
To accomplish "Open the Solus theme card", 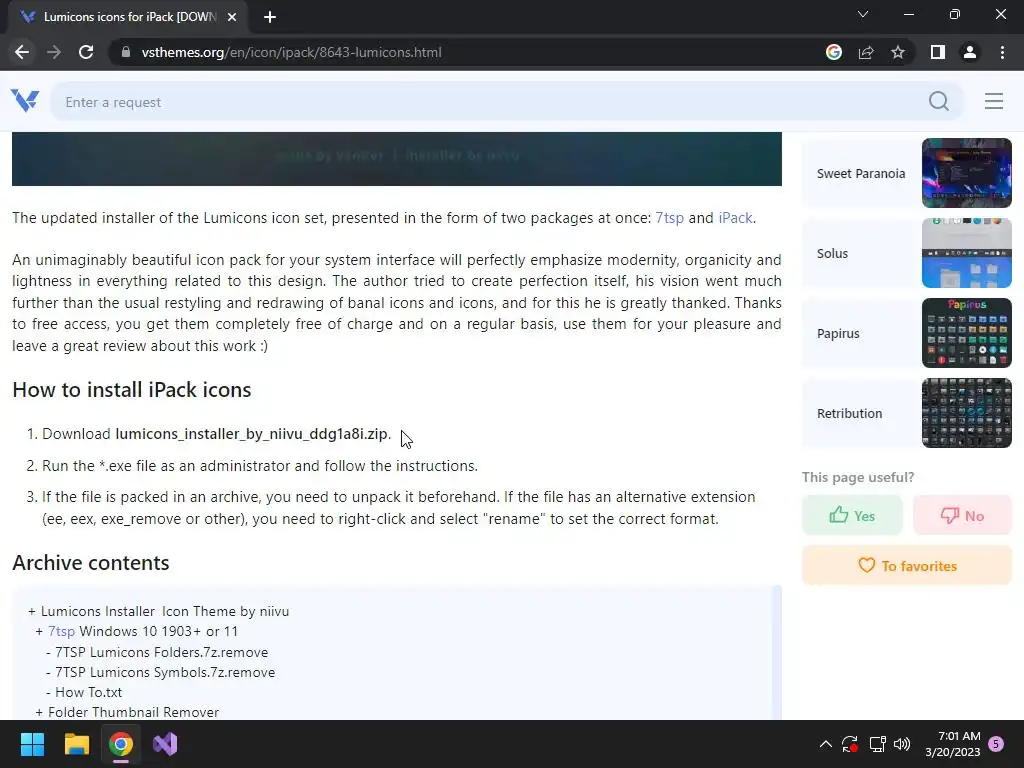I will (x=906, y=253).
